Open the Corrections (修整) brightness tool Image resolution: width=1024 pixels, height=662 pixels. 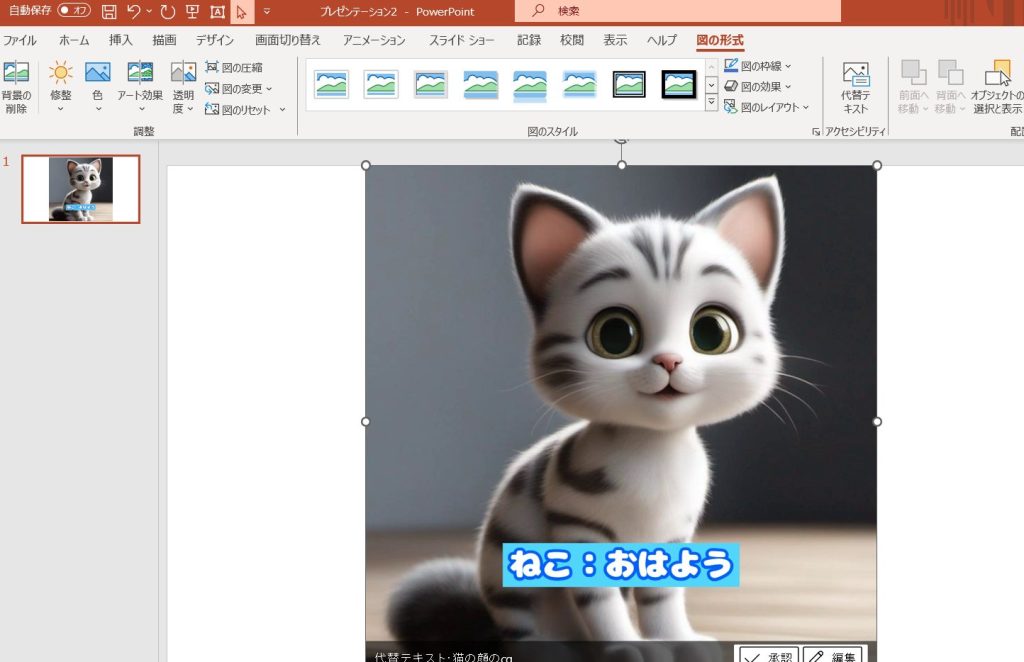pos(61,74)
